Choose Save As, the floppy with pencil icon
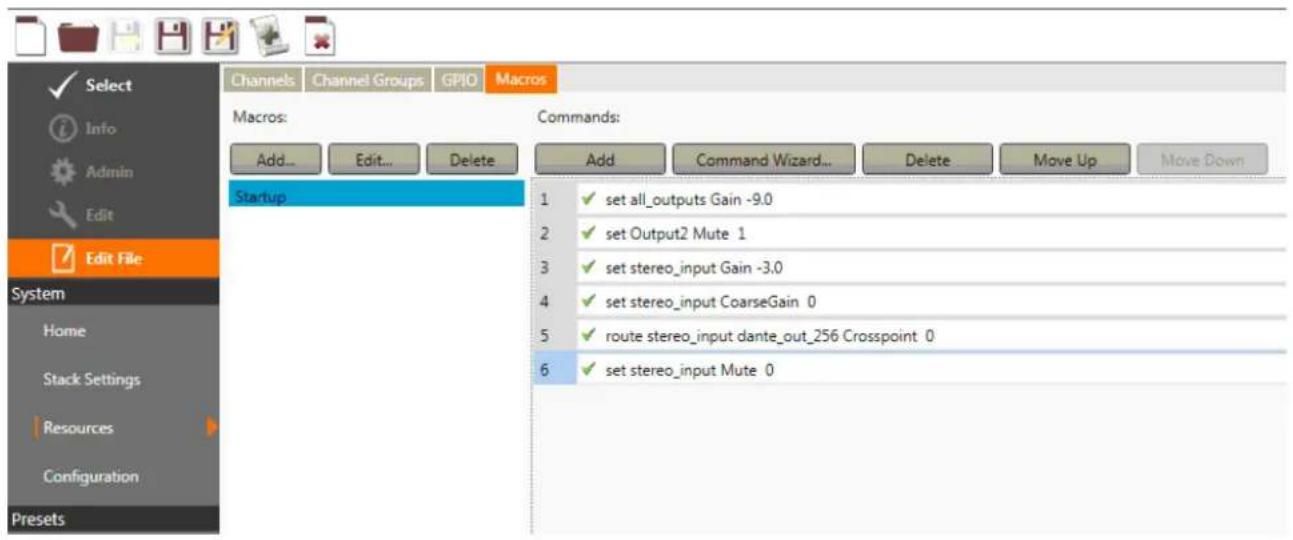 tap(218, 37)
